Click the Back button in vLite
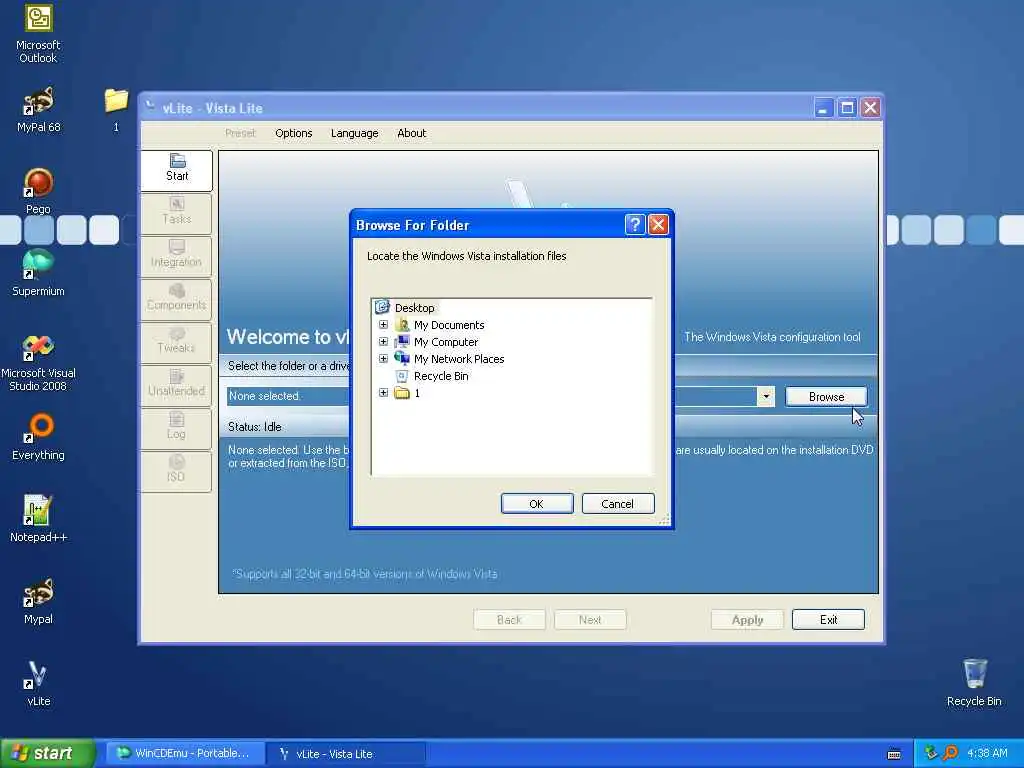The height and width of the screenshot is (768, 1024). pos(509,620)
